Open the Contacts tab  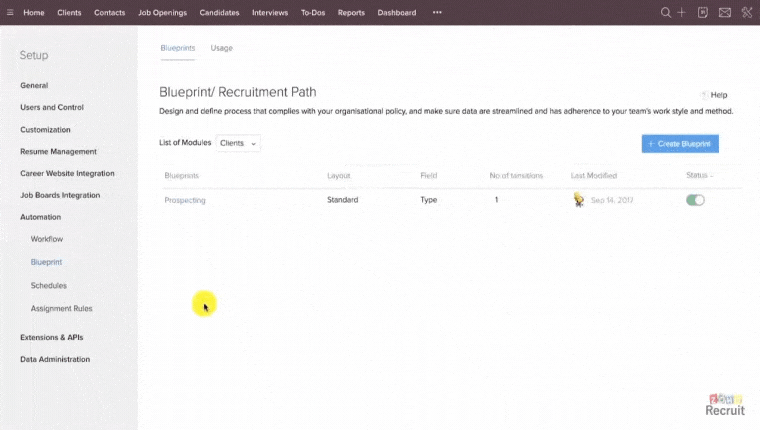tap(110, 13)
